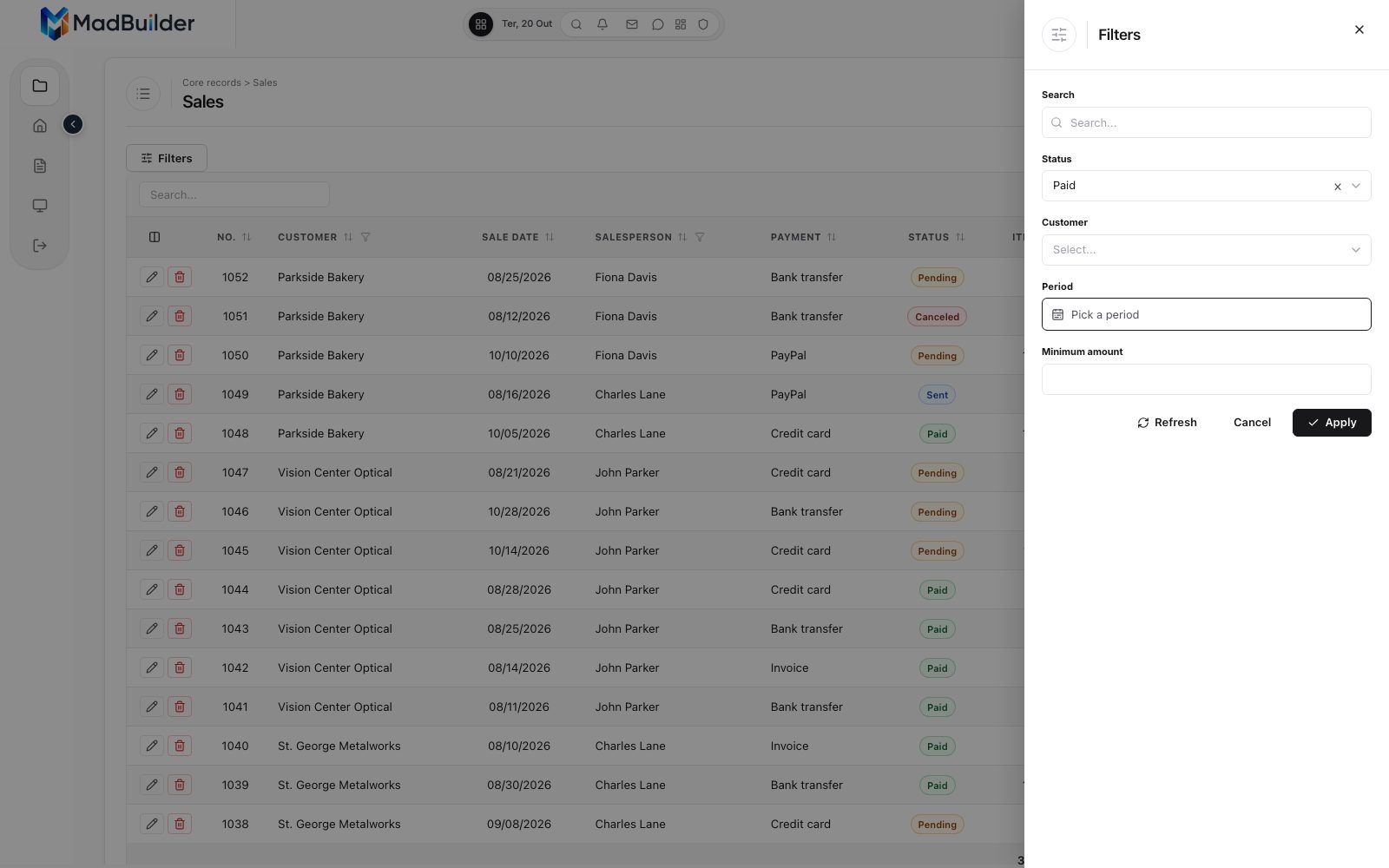Open notifications bell in top bar
Screen dimensions: 1389x868
pos(602,24)
